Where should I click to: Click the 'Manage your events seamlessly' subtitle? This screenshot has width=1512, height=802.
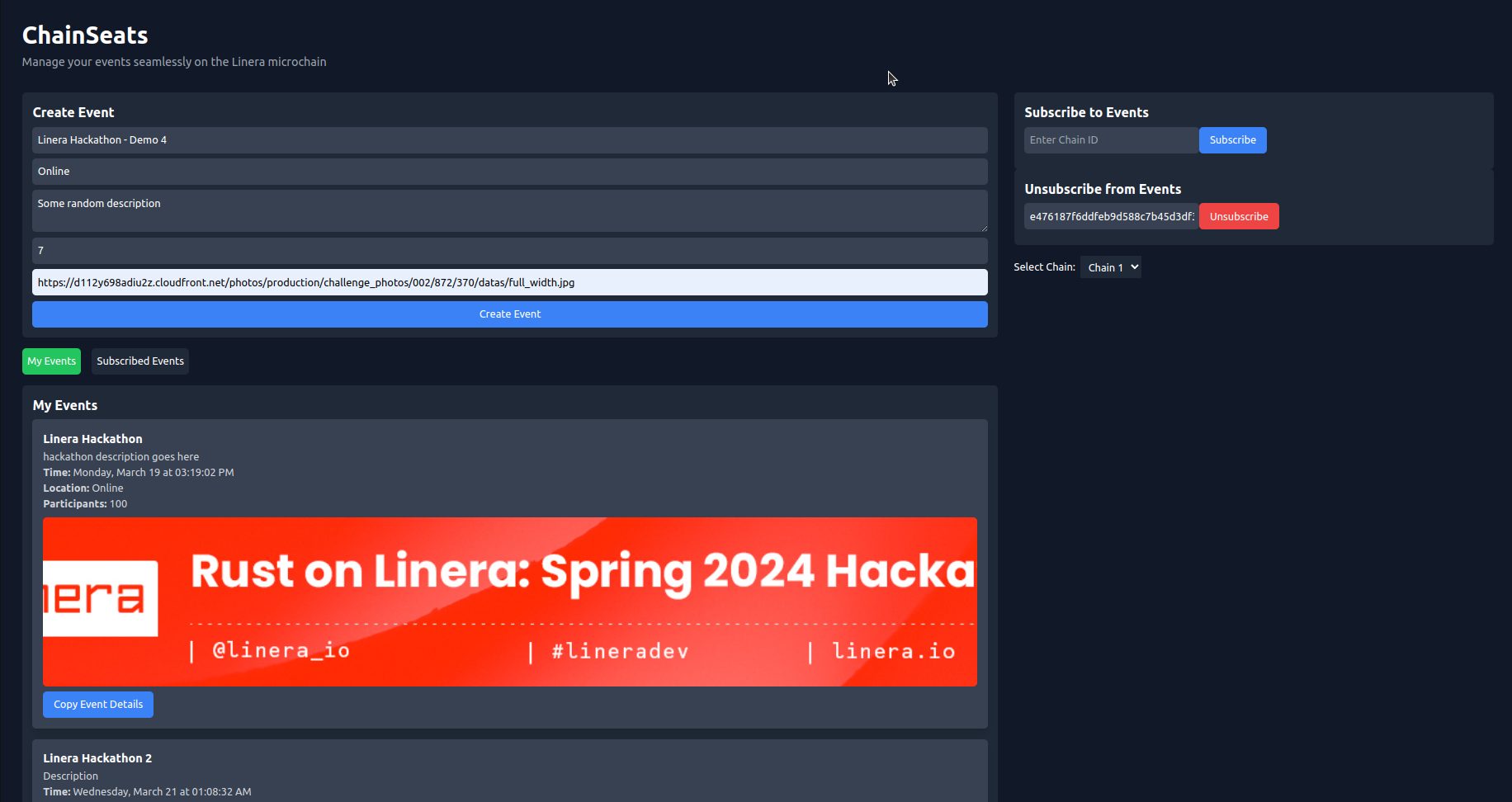[x=174, y=62]
